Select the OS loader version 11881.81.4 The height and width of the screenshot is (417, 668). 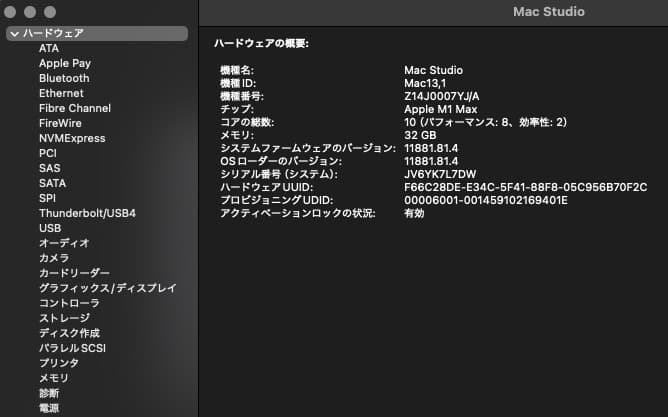click(431, 161)
